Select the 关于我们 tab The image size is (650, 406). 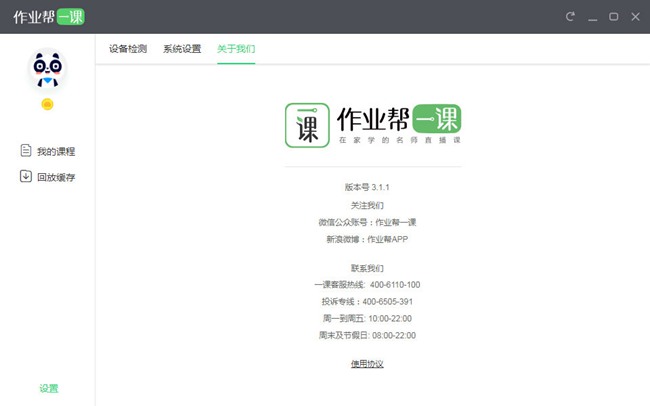pos(236,49)
